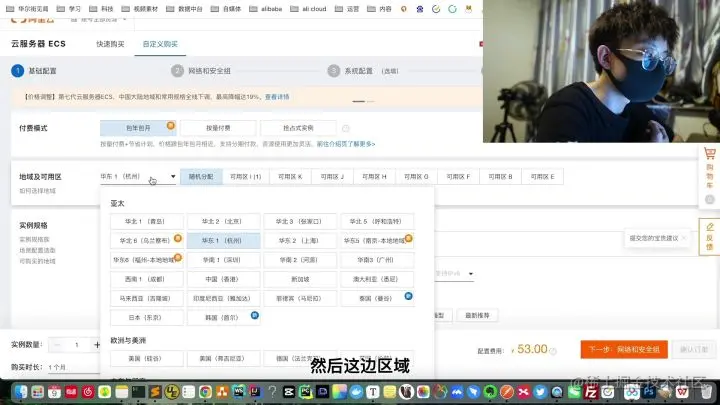Open the 数据中台 bookmarks folder

(184, 9)
